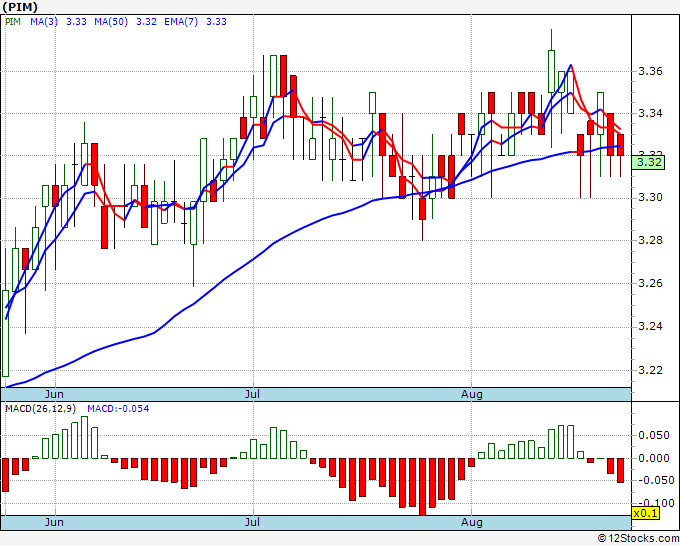680x546 pixels.
Task: Click the 0.050 MACD axis label
Action: (654, 435)
